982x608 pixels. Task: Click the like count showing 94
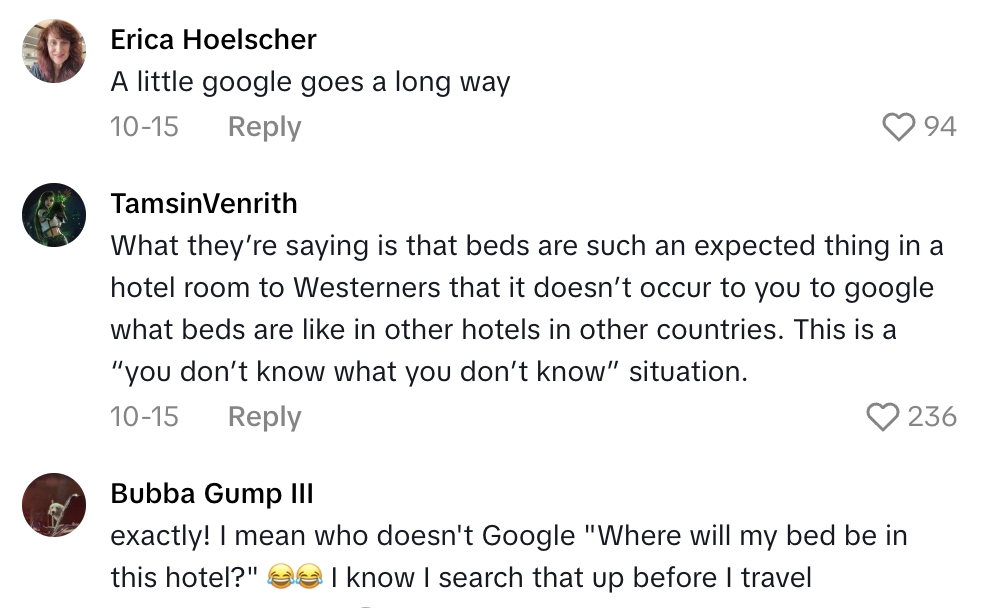[940, 127]
